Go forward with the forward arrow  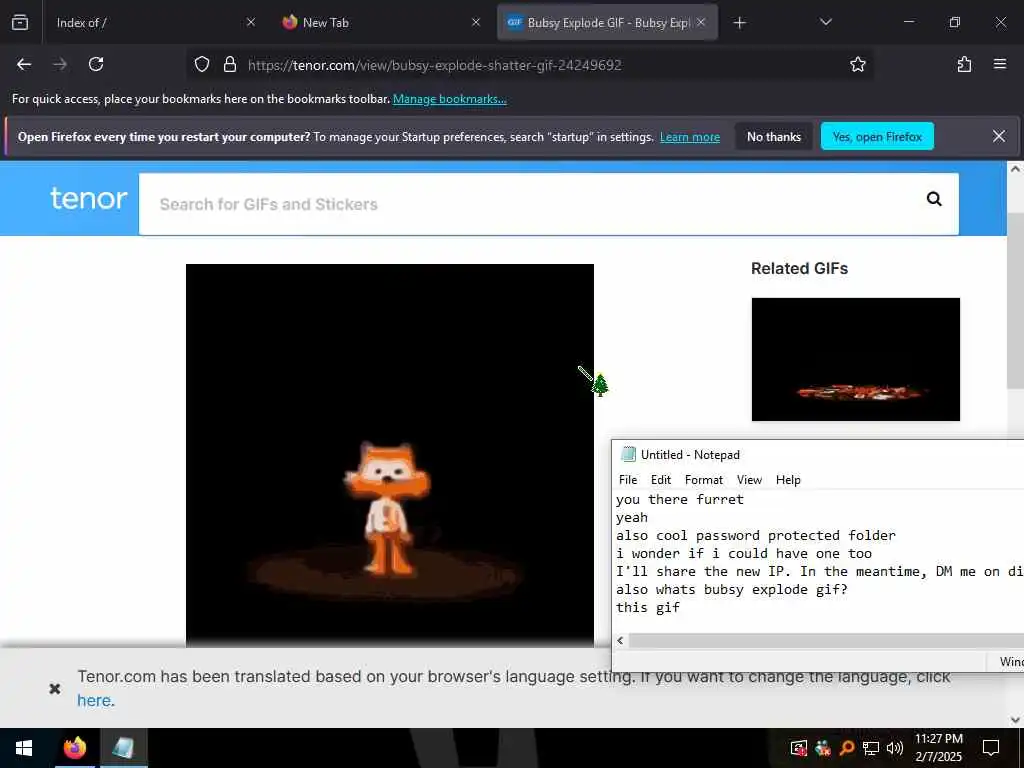point(60,64)
